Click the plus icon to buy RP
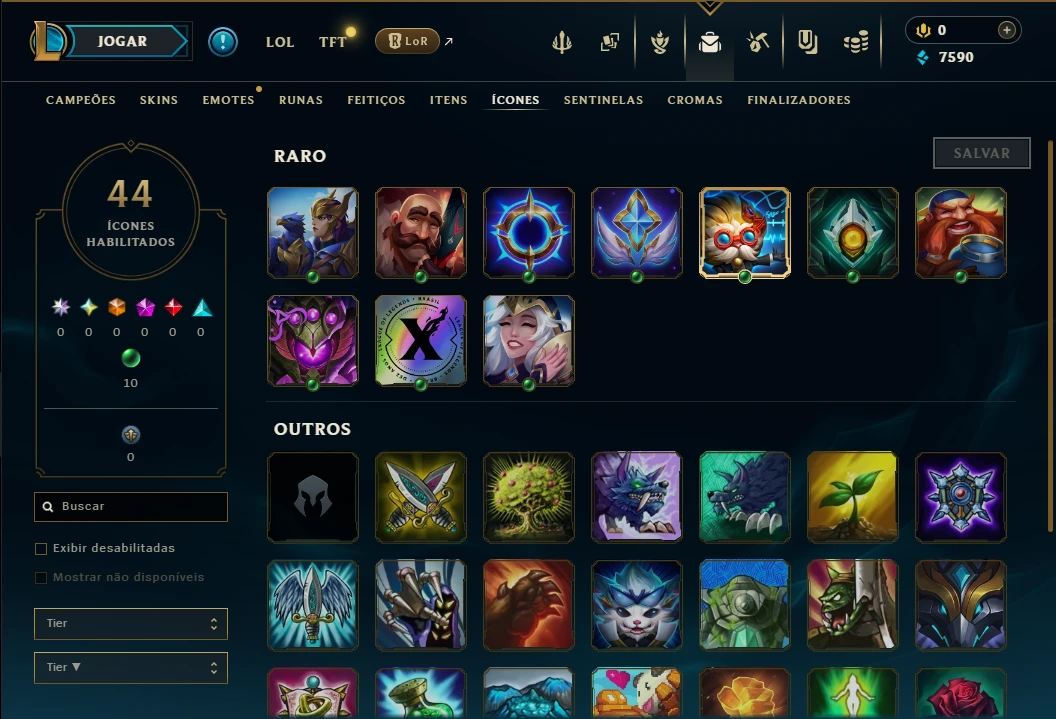1056x719 pixels. tap(1006, 30)
